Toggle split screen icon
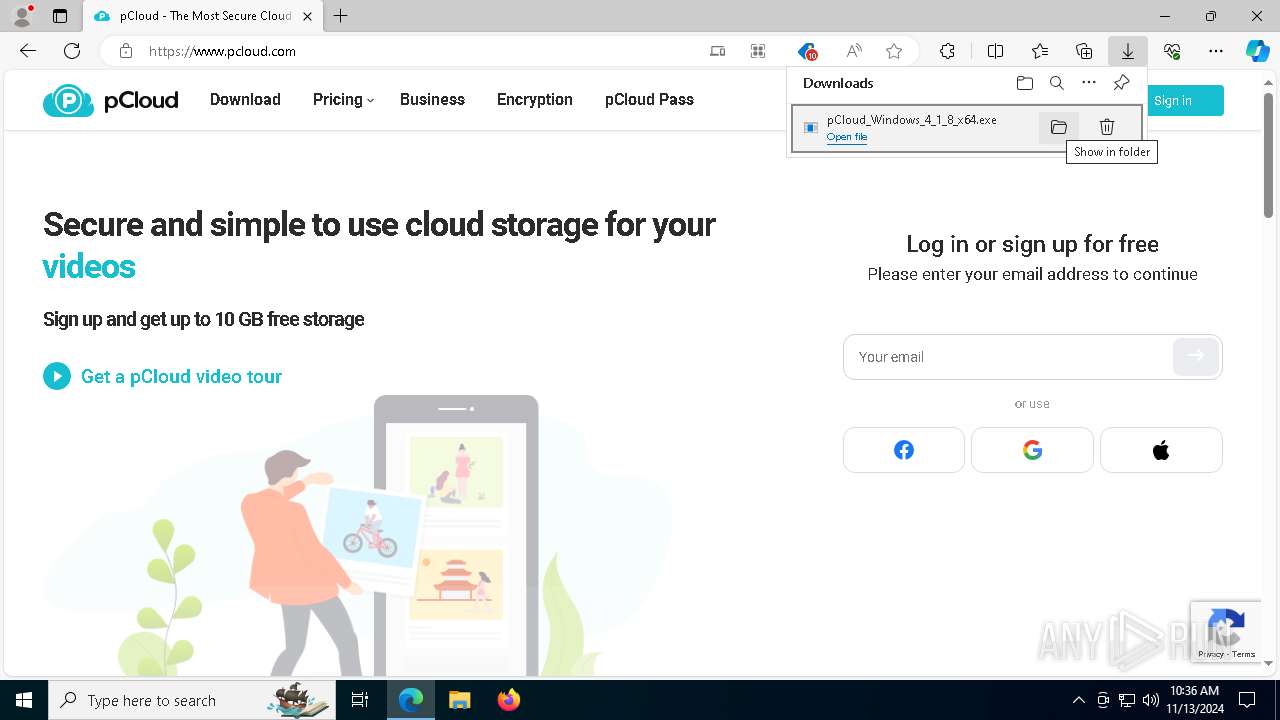 coord(995,51)
